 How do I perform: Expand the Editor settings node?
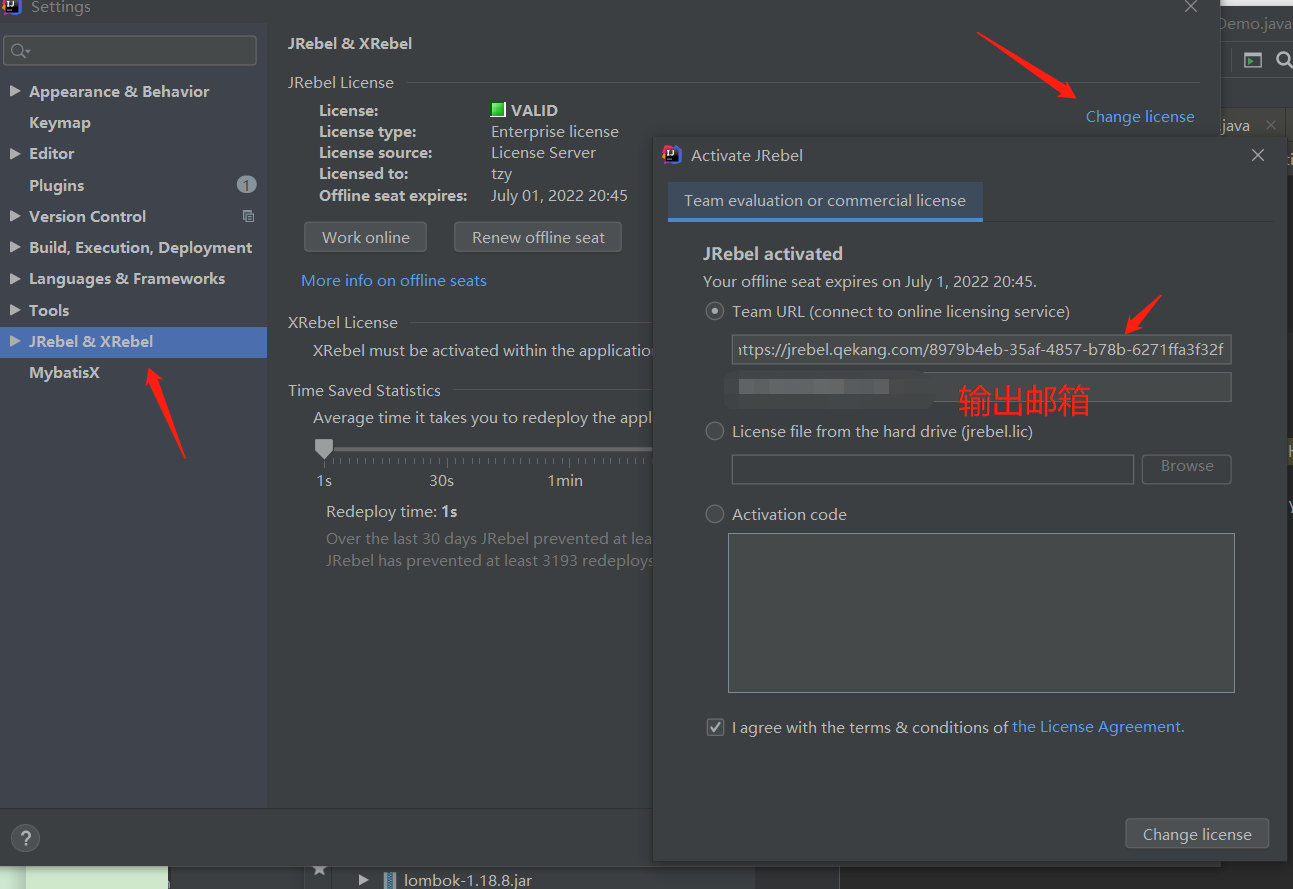point(15,153)
